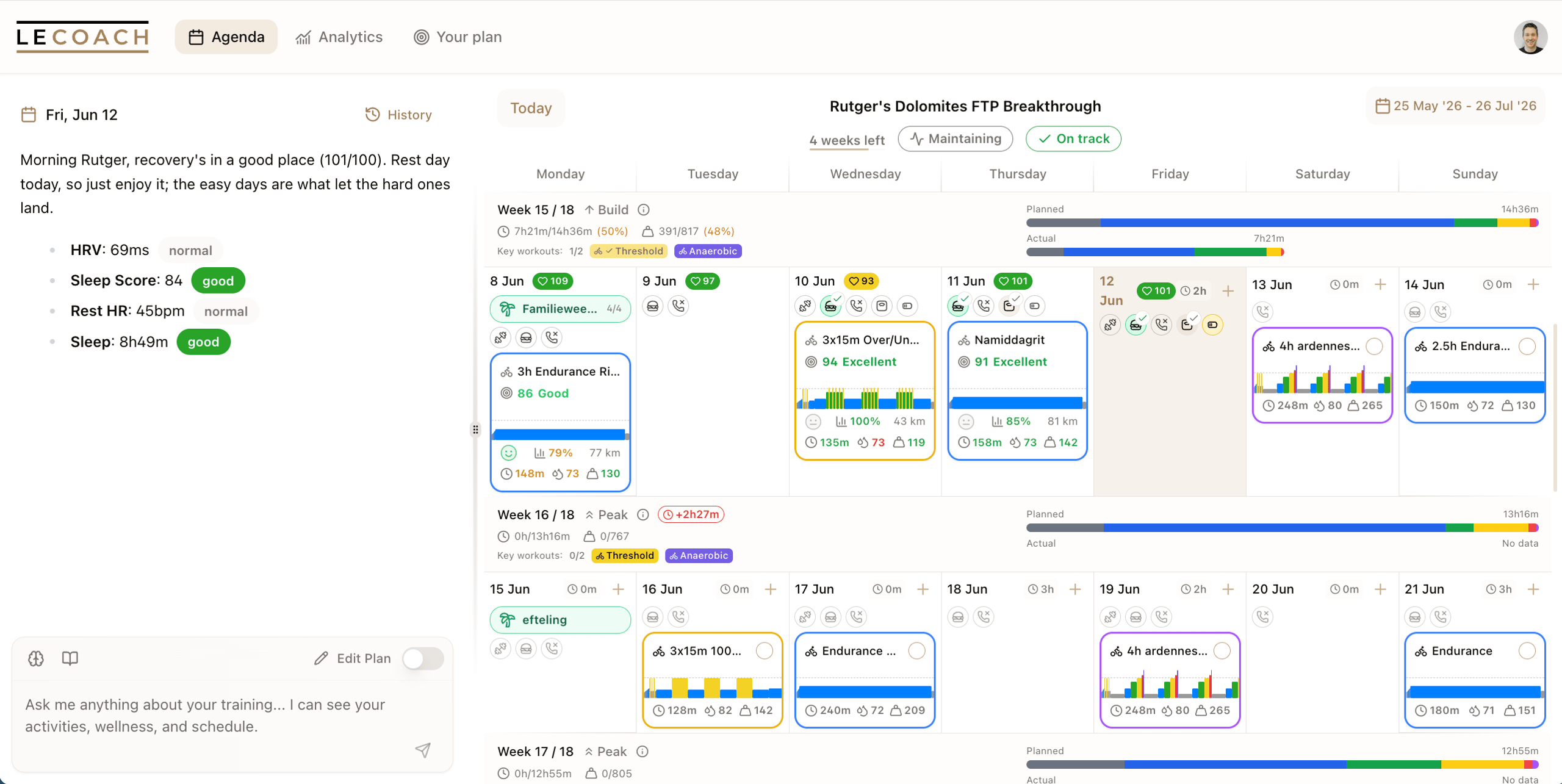Click Week 15 Actual zone distribution bar
Screen dimensions: 1562x784
[x=1155, y=252]
